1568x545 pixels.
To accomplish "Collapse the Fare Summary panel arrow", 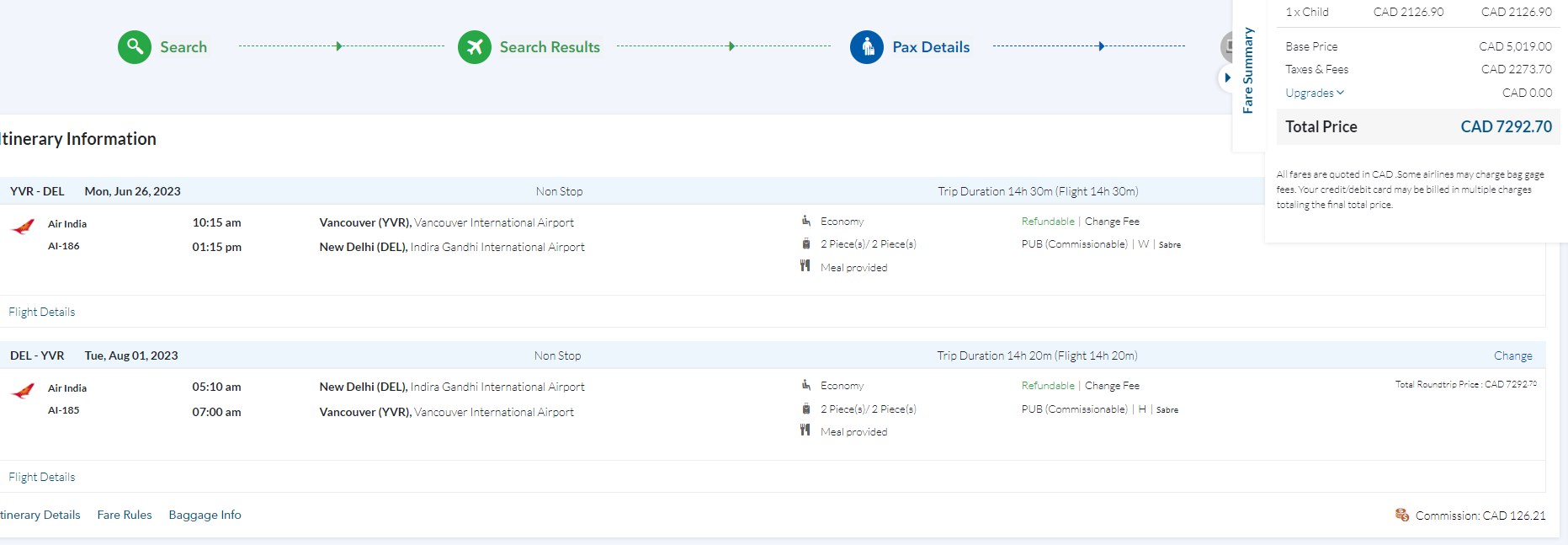I will [1227, 77].
